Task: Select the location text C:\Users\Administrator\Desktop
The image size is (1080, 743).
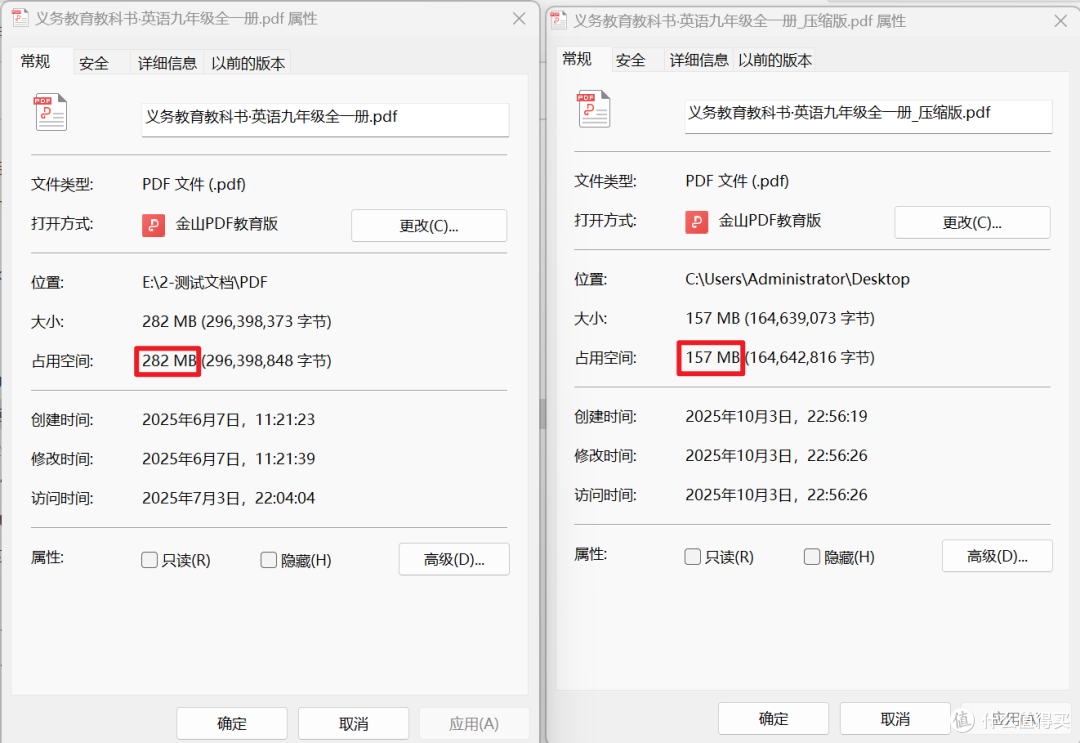Action: [x=798, y=279]
